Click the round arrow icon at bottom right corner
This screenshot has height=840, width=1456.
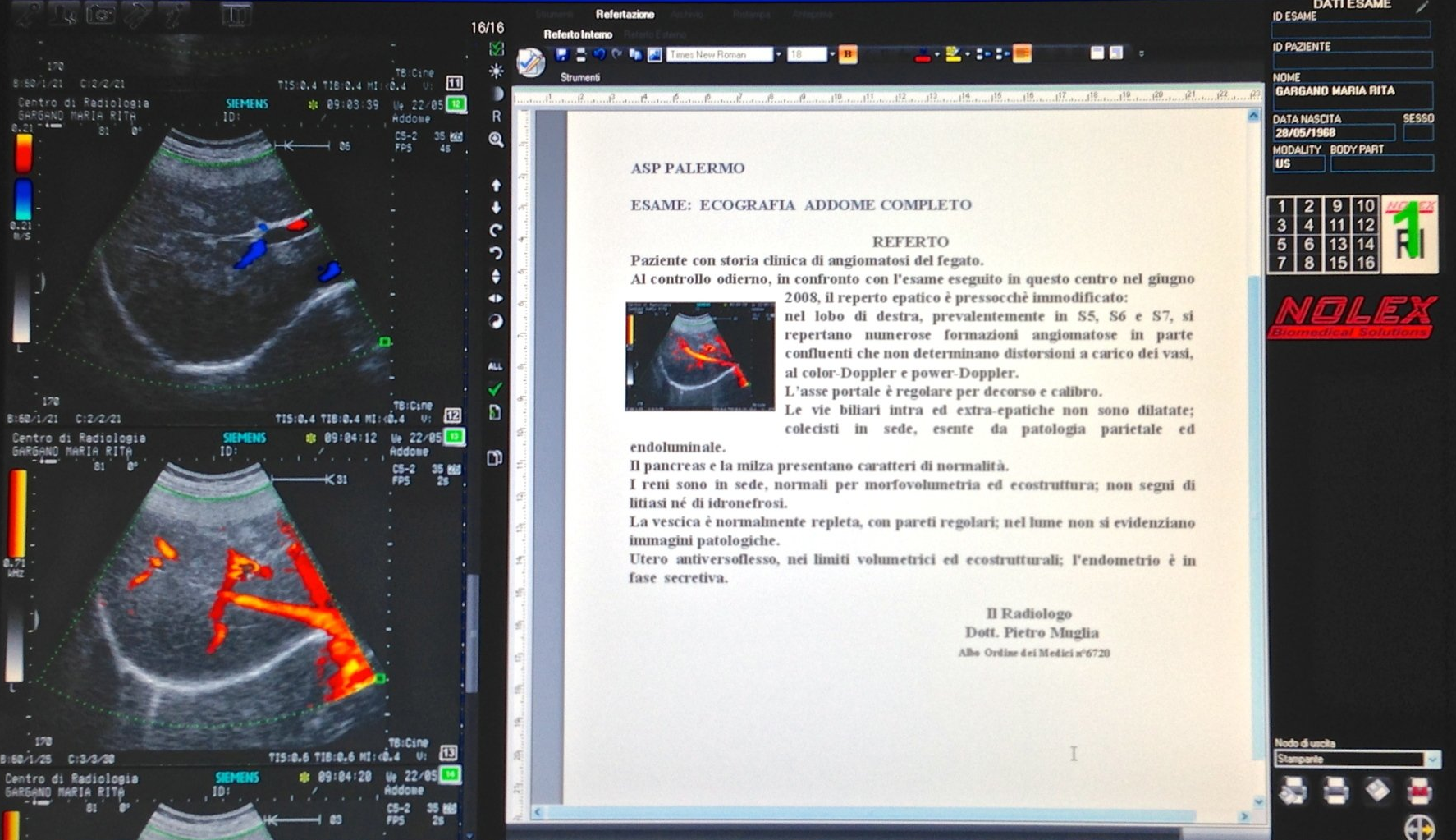coord(1419,827)
